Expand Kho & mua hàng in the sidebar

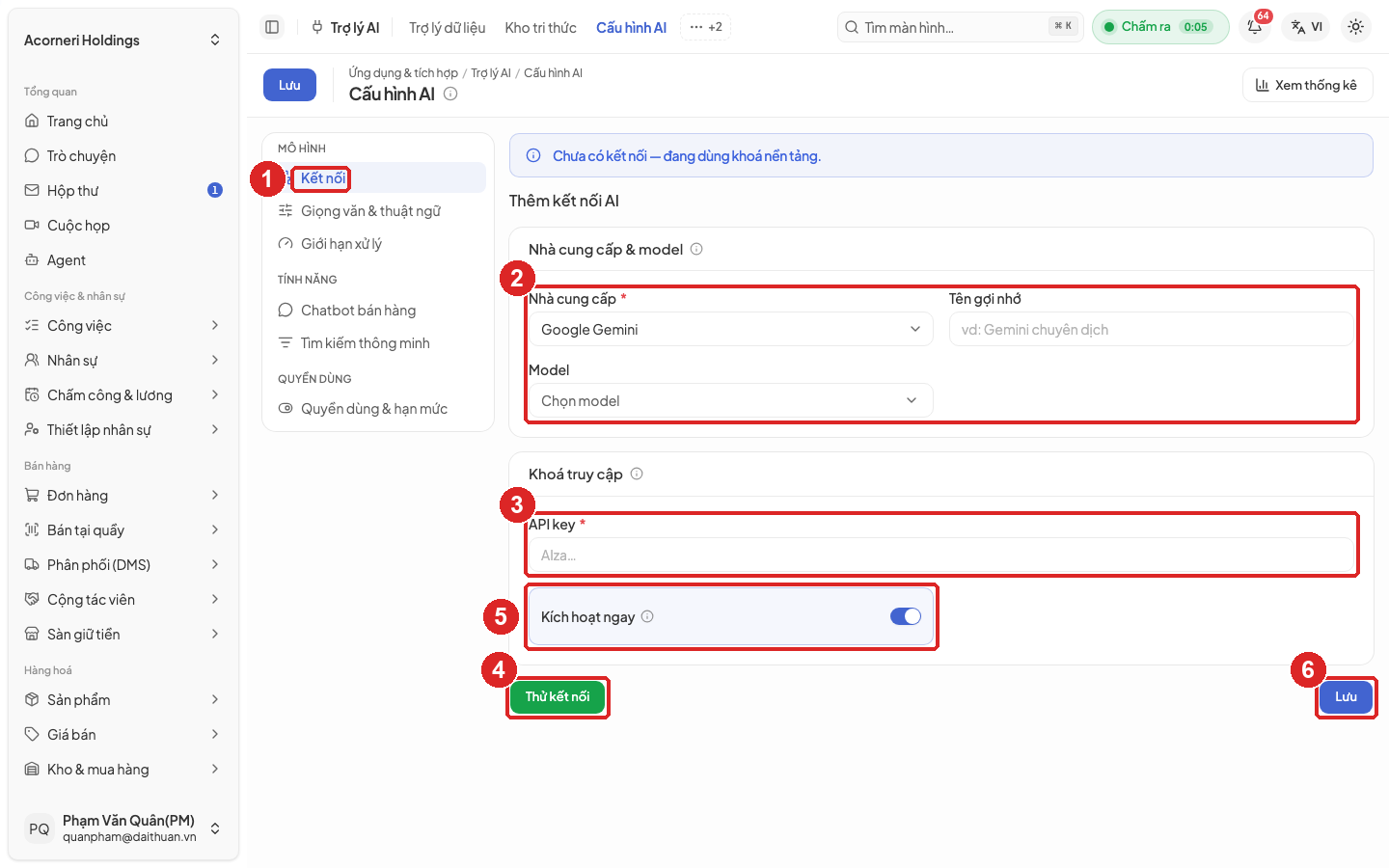pyautogui.click(x=123, y=770)
